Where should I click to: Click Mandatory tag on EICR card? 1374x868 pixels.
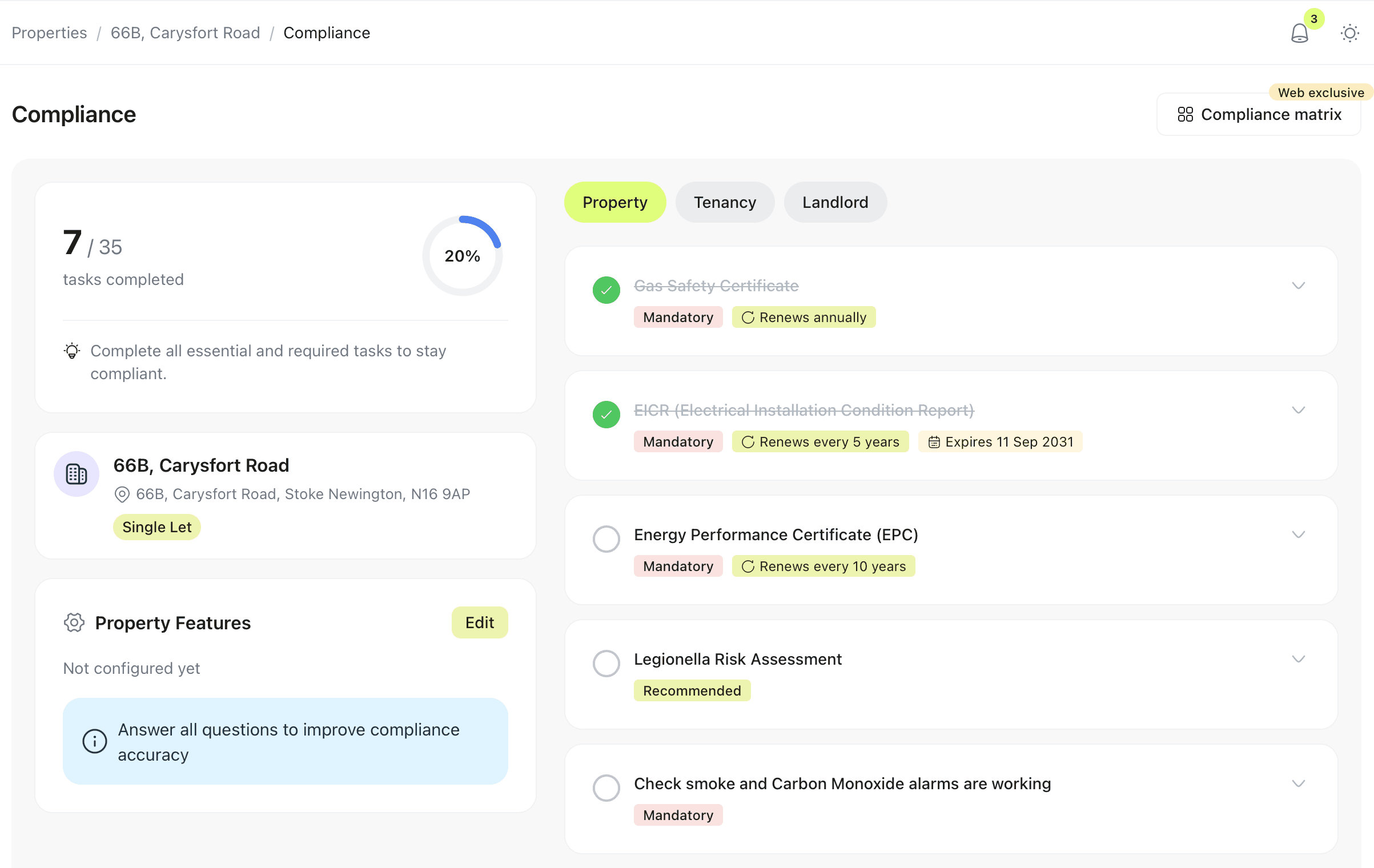678,442
